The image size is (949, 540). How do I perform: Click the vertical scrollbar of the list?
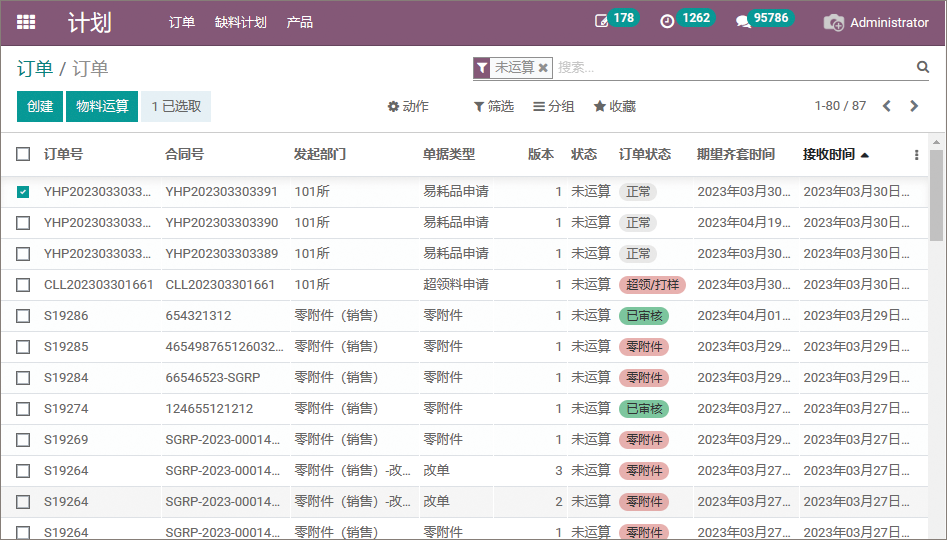936,200
